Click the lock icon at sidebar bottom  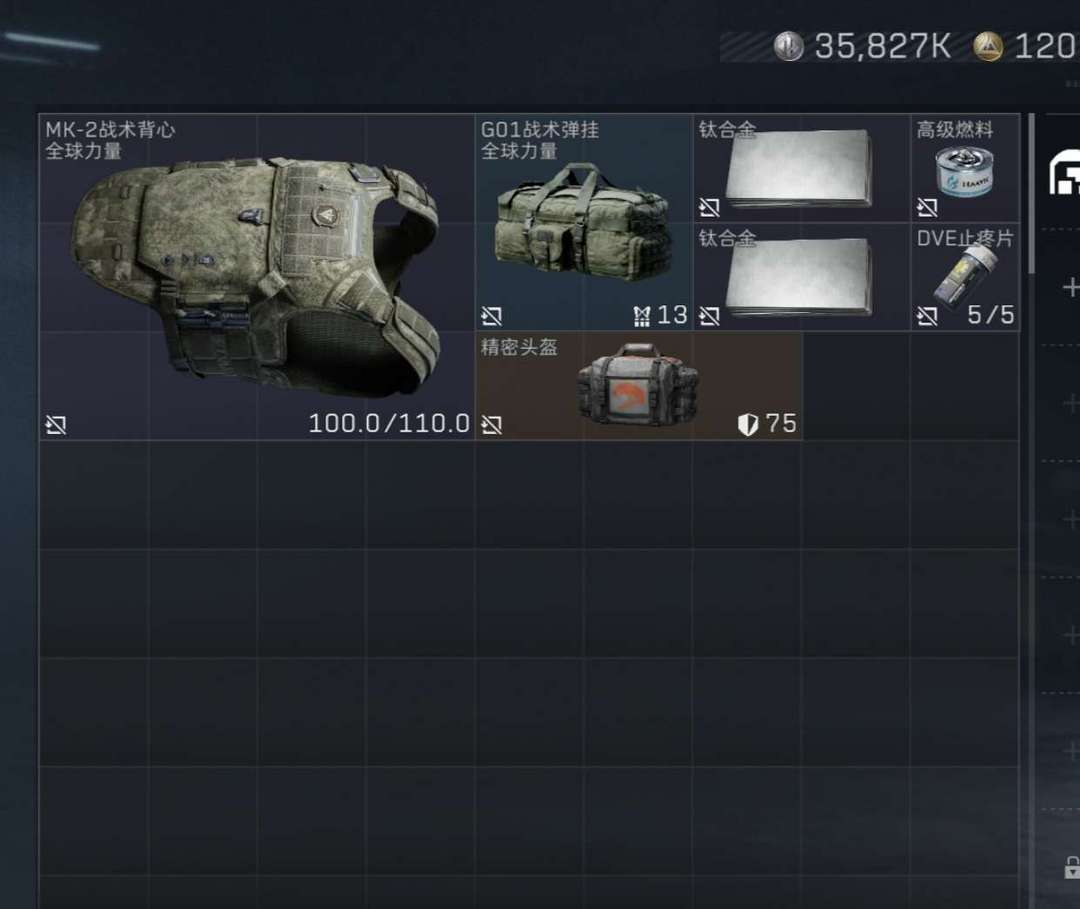click(x=1072, y=867)
